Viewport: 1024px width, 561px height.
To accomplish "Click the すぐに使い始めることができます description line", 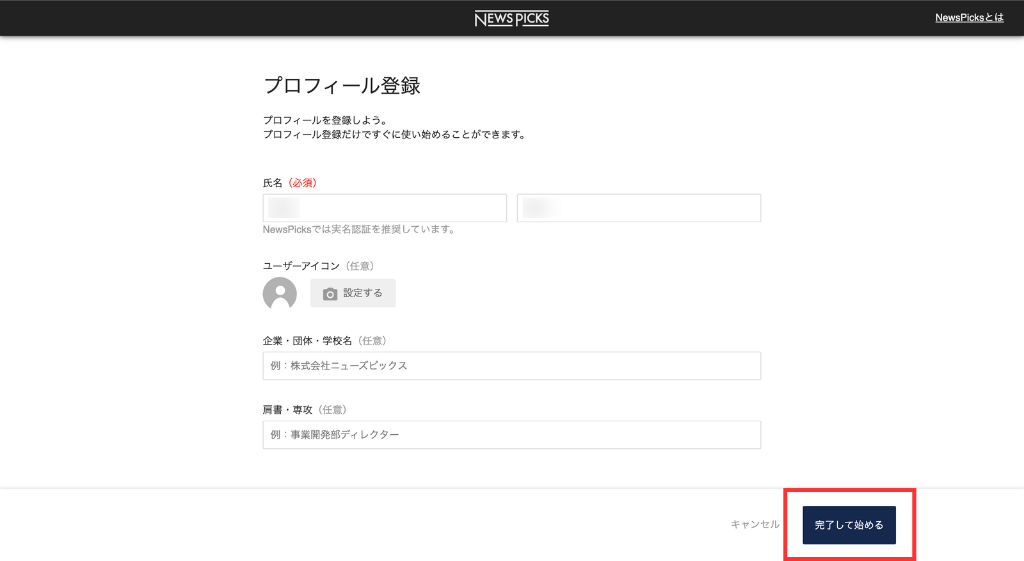I will coord(394,134).
